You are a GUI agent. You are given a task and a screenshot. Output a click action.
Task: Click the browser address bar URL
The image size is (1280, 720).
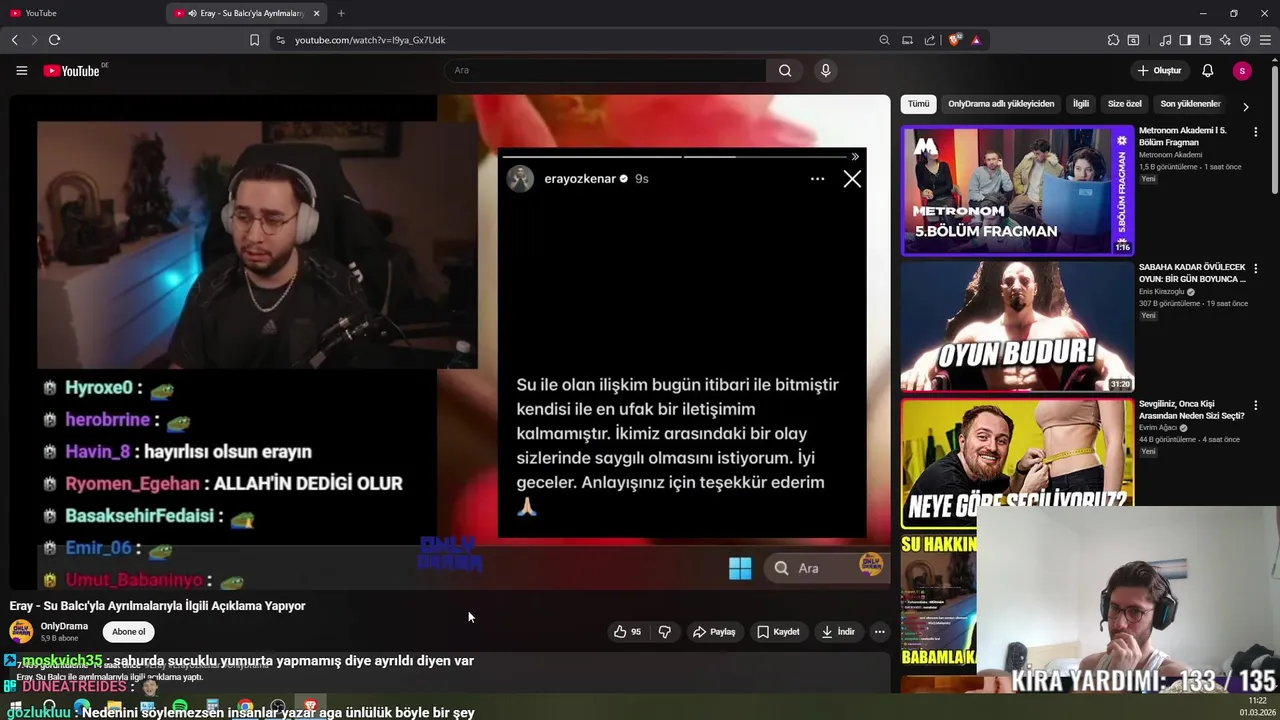[370, 40]
